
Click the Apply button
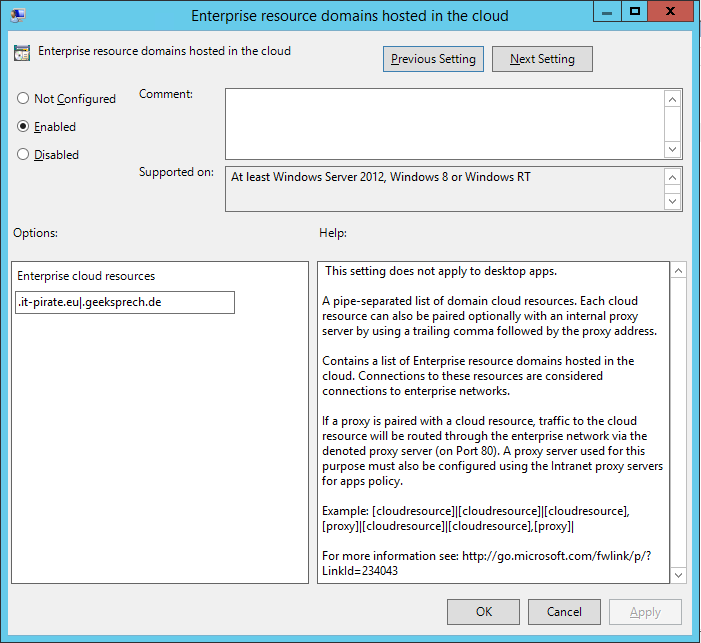(645, 612)
